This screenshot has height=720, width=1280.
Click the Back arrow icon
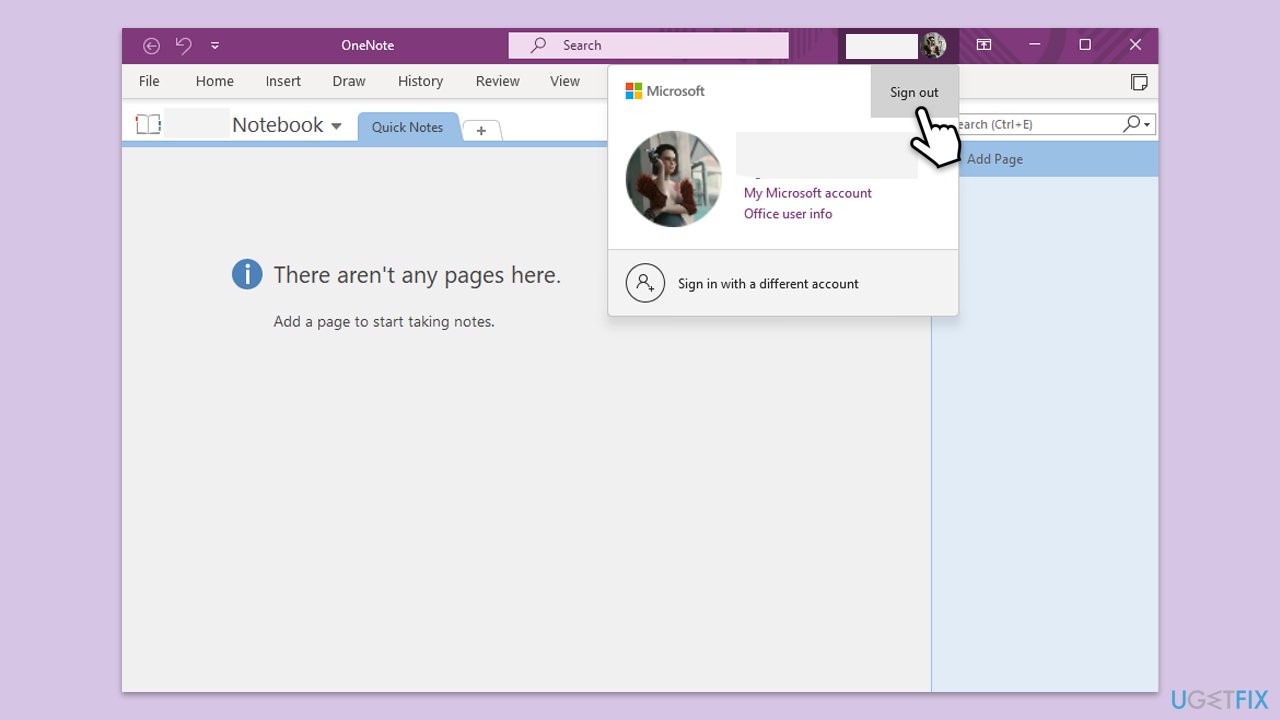pos(151,45)
